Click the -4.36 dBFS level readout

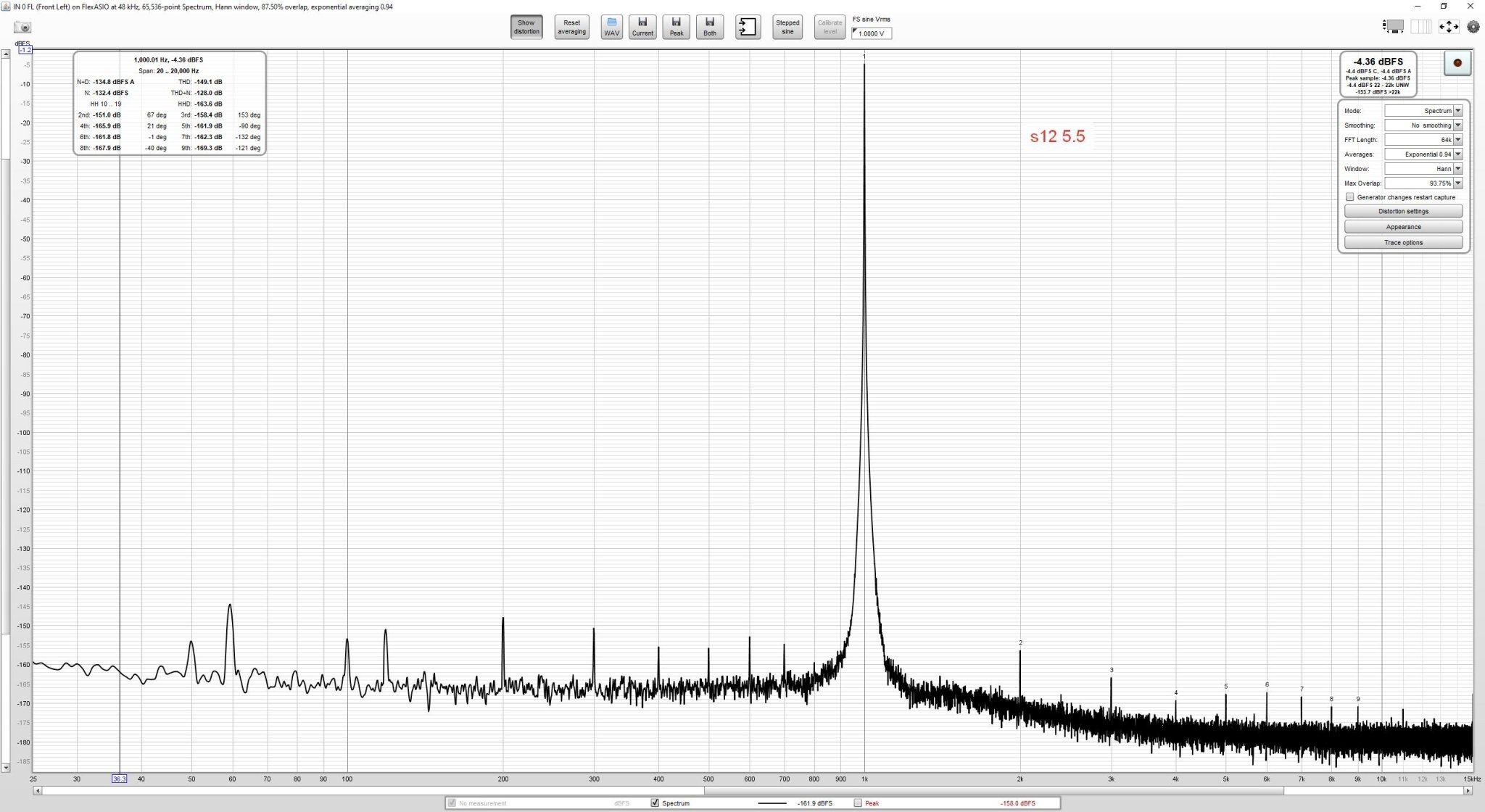click(1378, 62)
